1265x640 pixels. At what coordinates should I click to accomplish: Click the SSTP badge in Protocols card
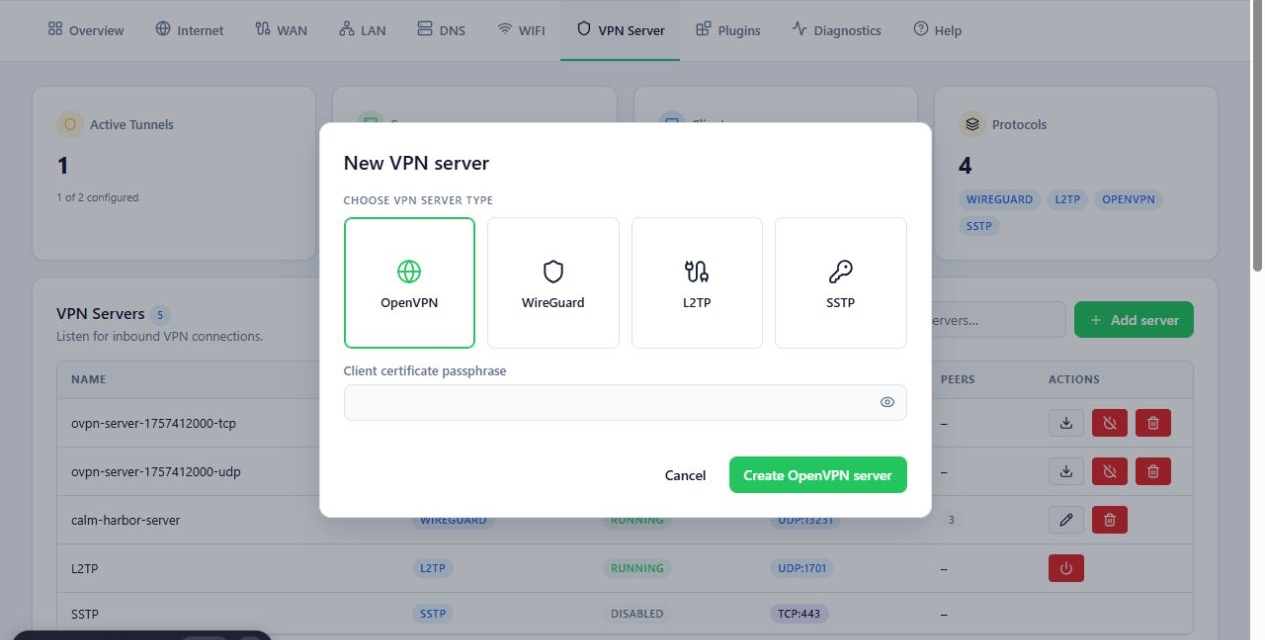click(x=979, y=226)
